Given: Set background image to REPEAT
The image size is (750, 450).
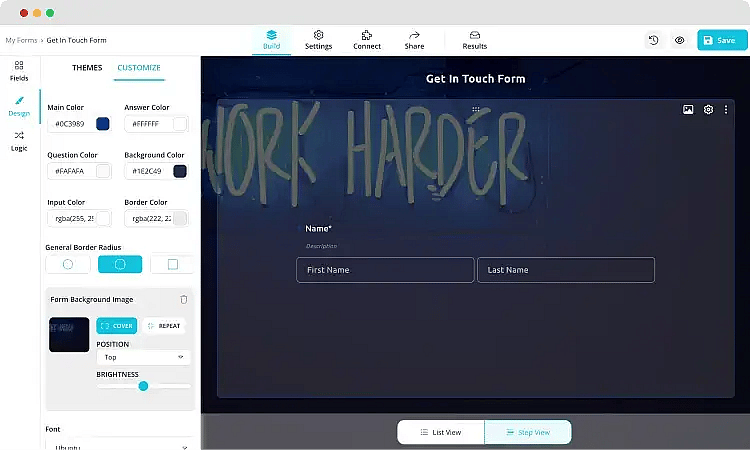Looking at the screenshot, I should [x=164, y=326].
